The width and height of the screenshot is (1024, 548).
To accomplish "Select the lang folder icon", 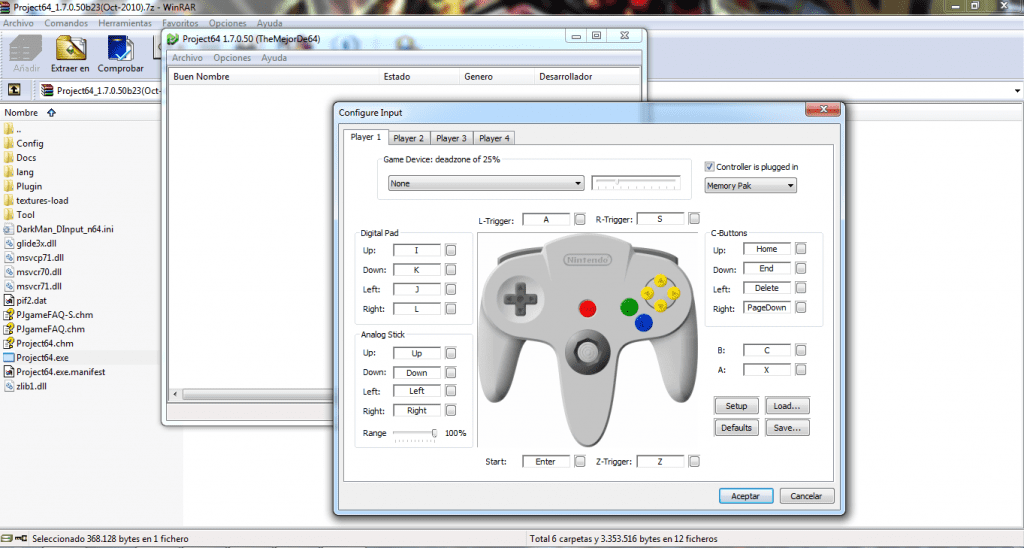I will pos(8,172).
